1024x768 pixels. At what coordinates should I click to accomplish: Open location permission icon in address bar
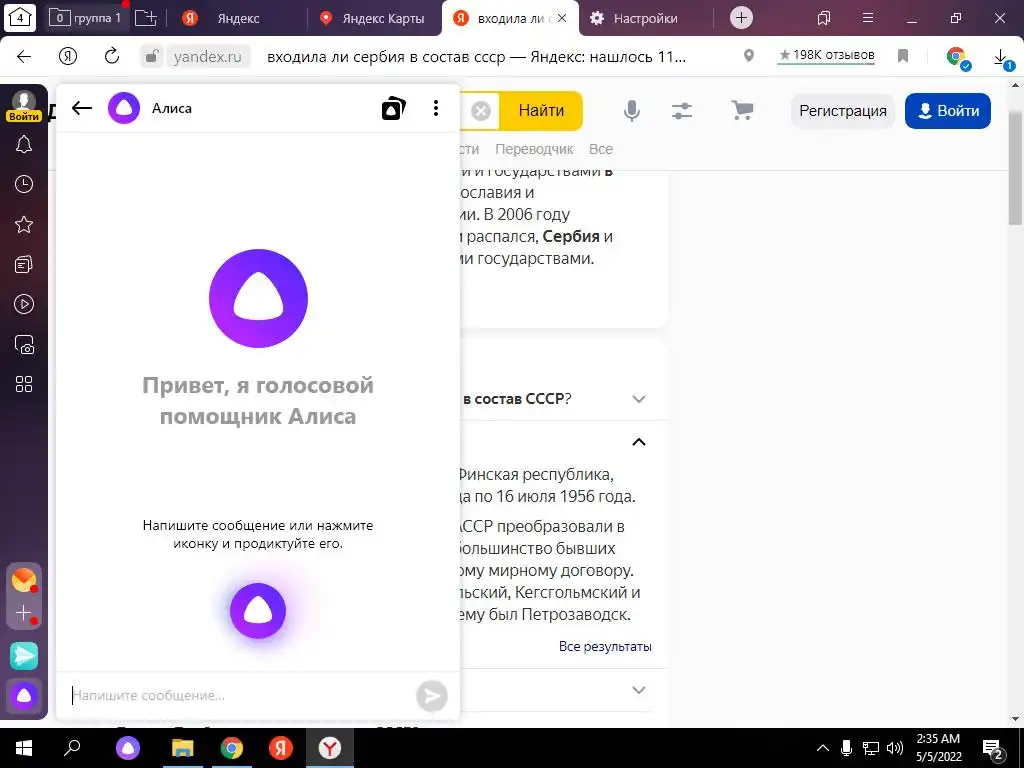[x=749, y=56]
